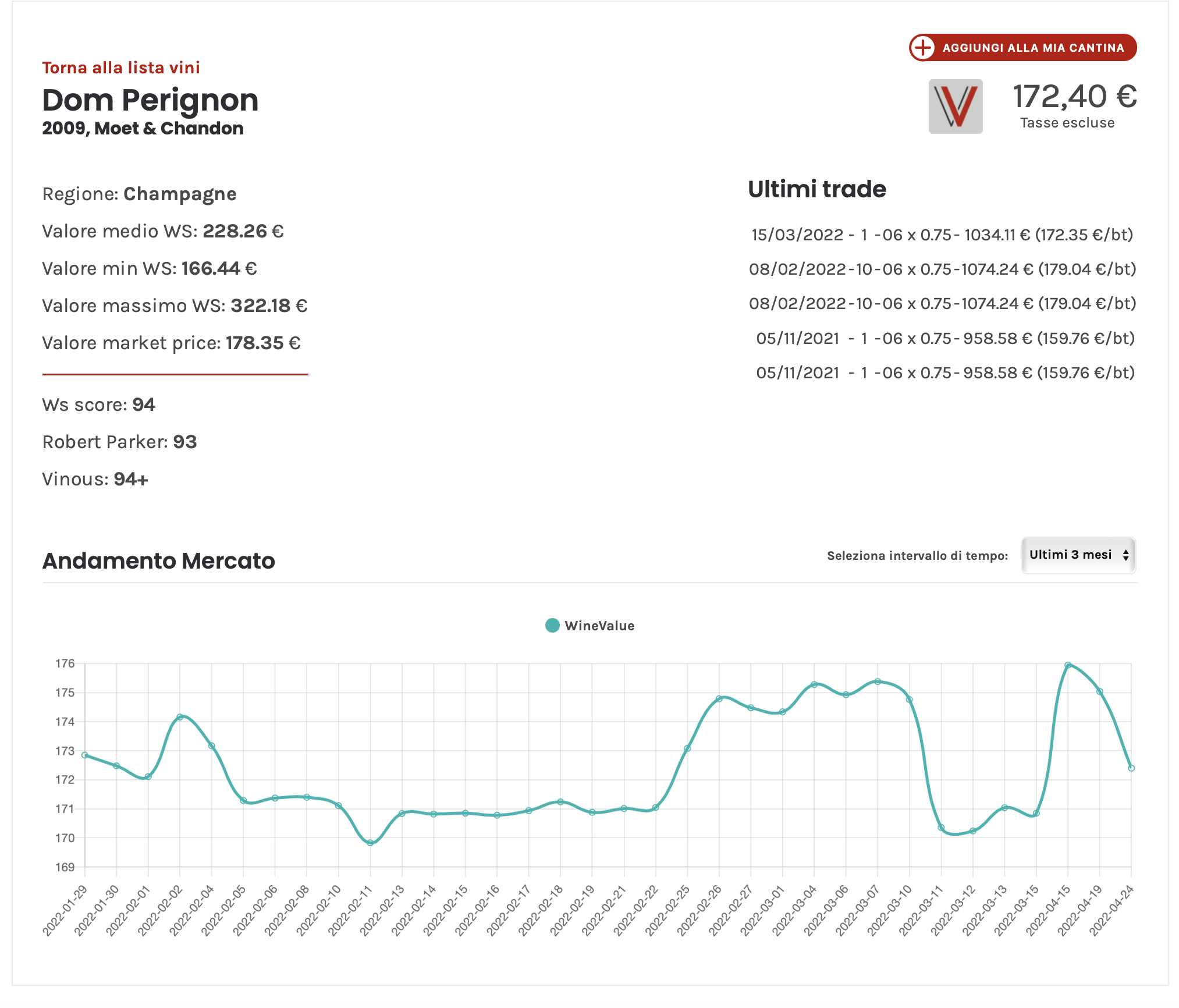
Task: Click the last 05/11/2021 trade row
Action: pyautogui.click(x=945, y=372)
